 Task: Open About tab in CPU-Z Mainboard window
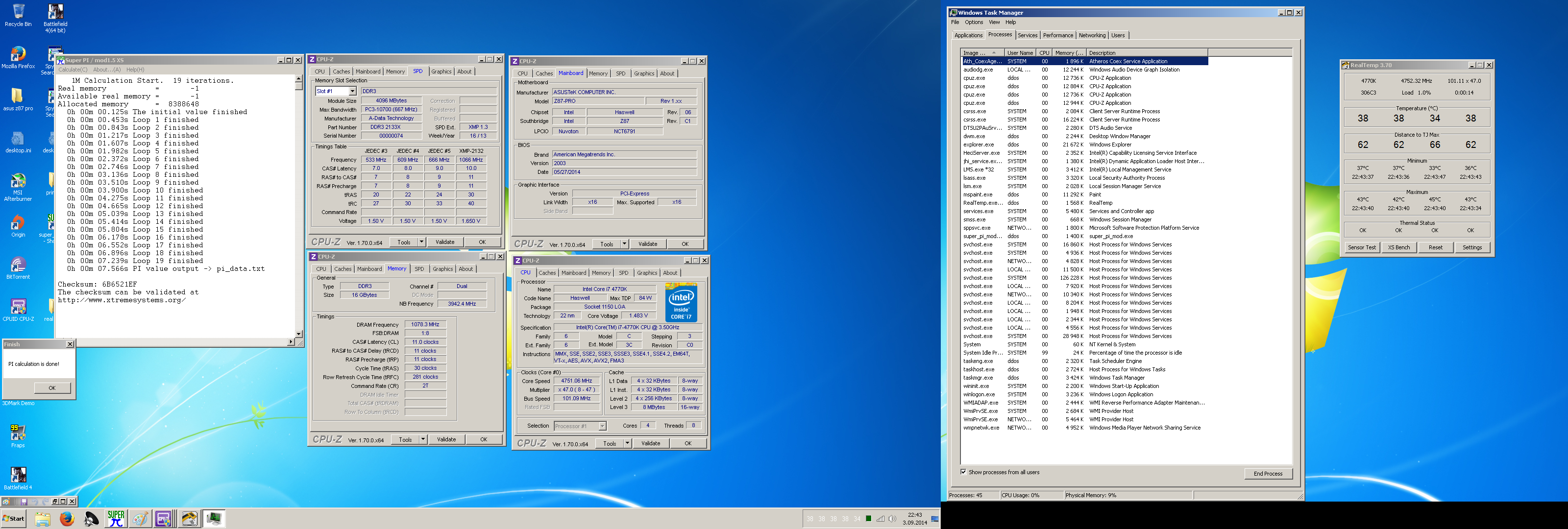point(667,73)
